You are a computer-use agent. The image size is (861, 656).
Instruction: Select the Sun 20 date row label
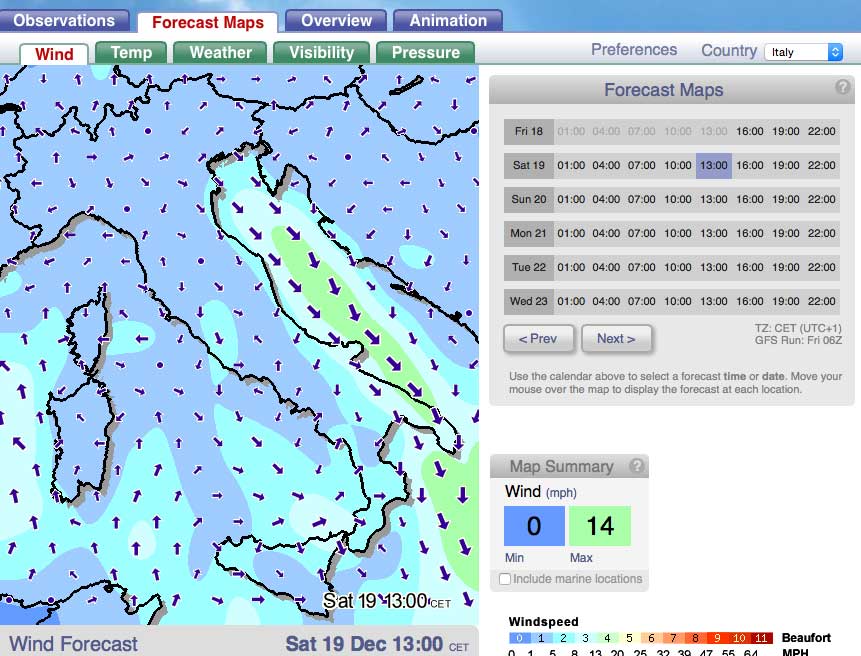(529, 200)
